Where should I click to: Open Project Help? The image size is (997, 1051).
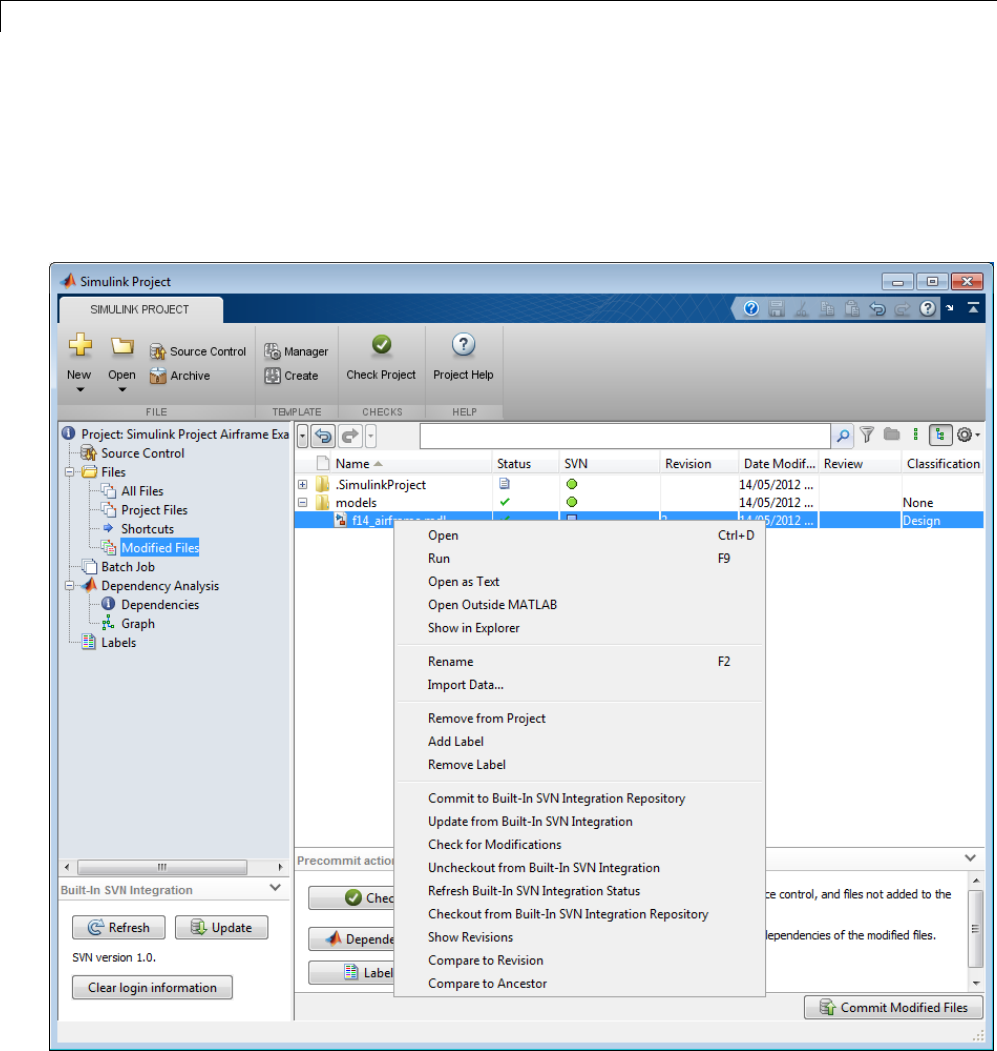(x=463, y=358)
